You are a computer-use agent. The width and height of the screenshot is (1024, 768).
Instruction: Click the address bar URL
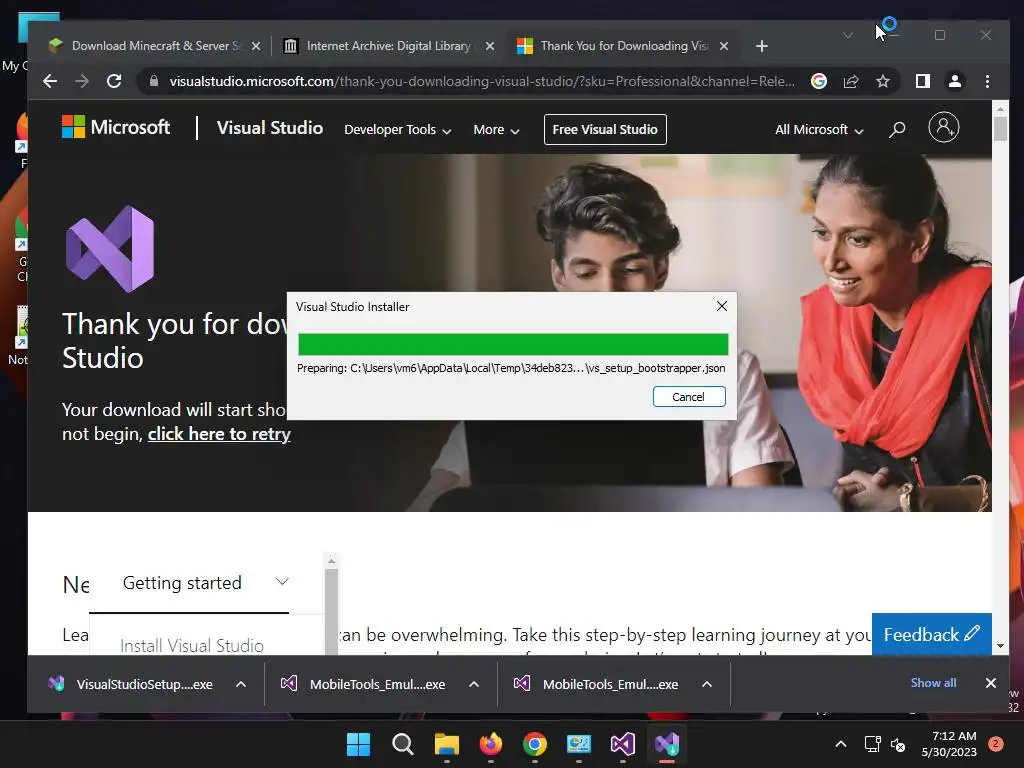click(x=482, y=81)
